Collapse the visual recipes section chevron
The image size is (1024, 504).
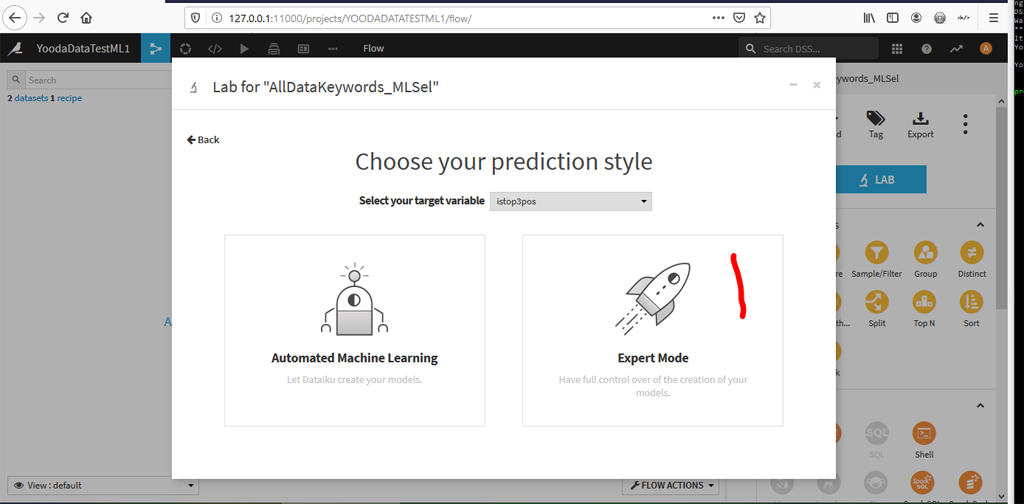click(980, 225)
